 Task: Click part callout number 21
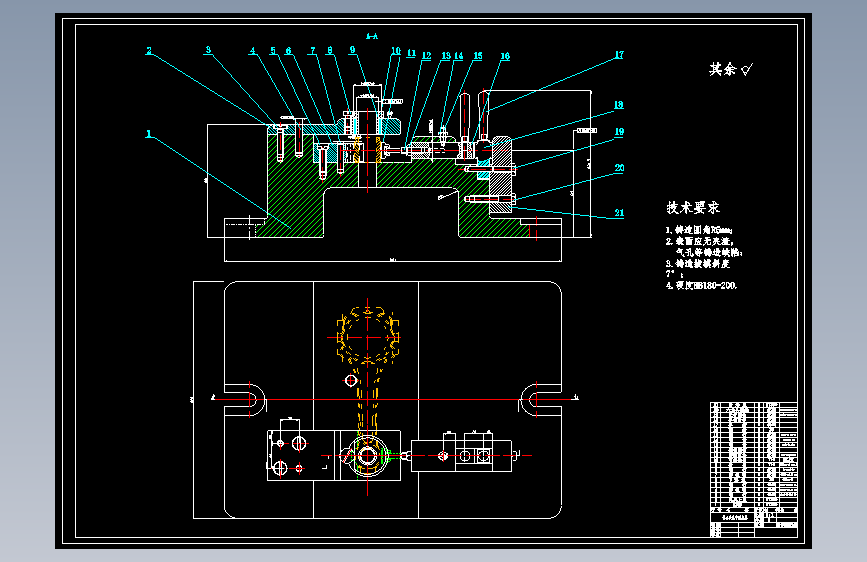pos(619,212)
